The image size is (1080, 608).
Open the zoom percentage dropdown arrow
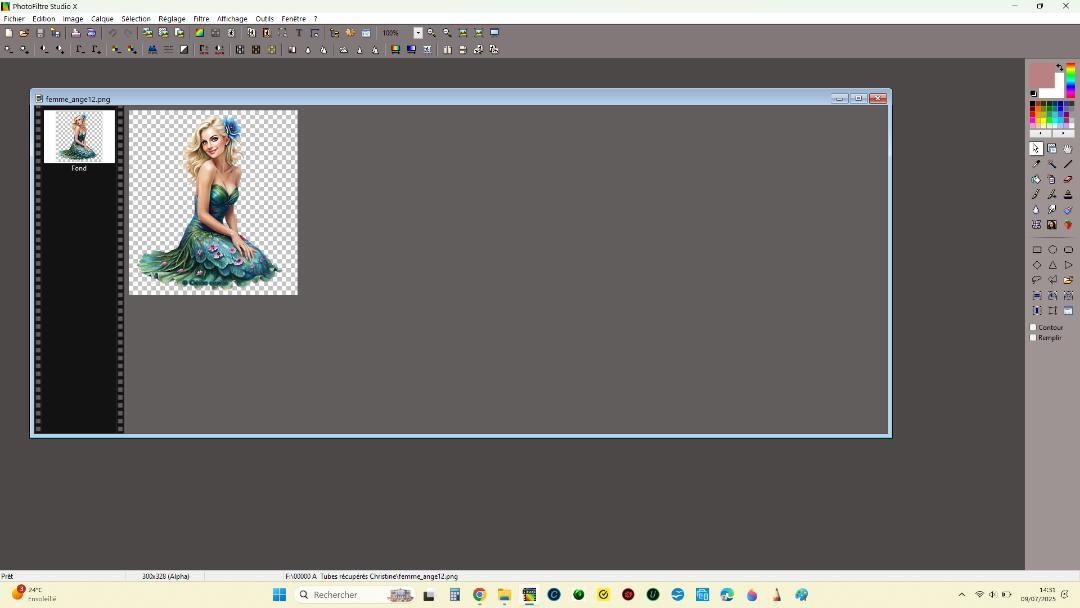coord(417,33)
